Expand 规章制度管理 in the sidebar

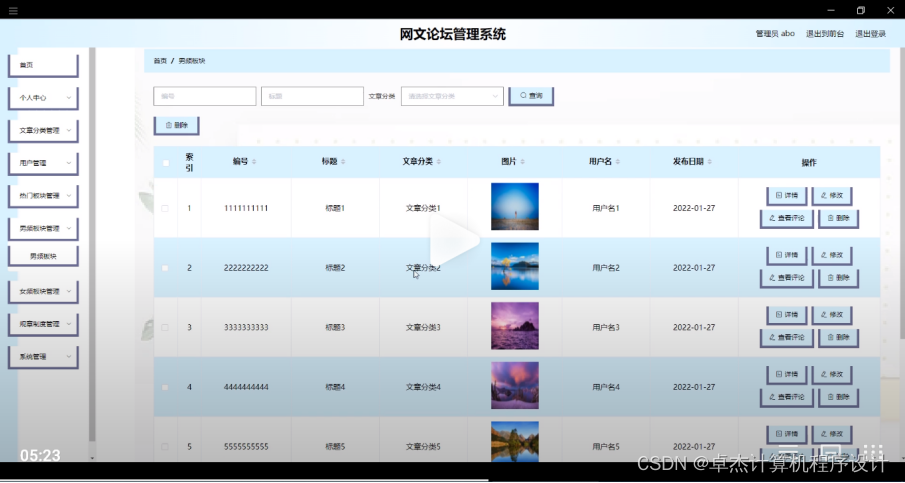pyautogui.click(x=43, y=324)
